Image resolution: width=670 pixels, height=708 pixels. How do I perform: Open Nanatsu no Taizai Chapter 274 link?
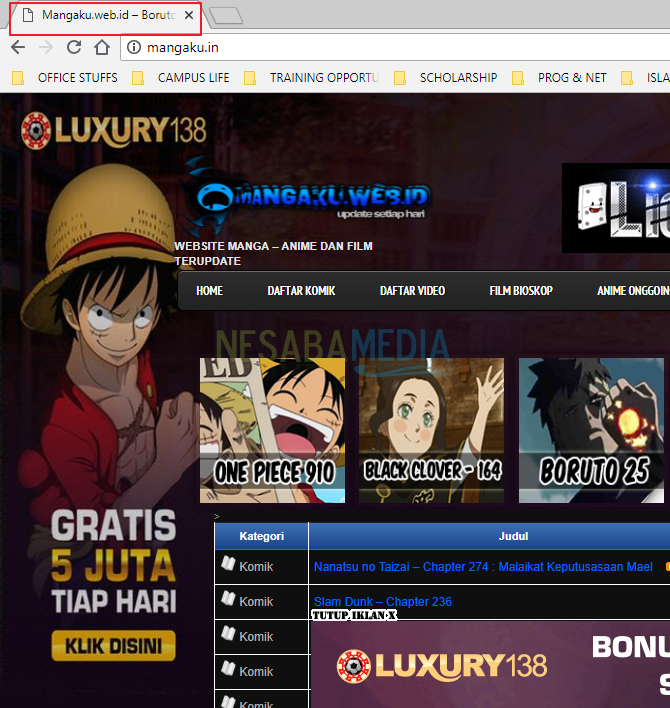click(483, 567)
